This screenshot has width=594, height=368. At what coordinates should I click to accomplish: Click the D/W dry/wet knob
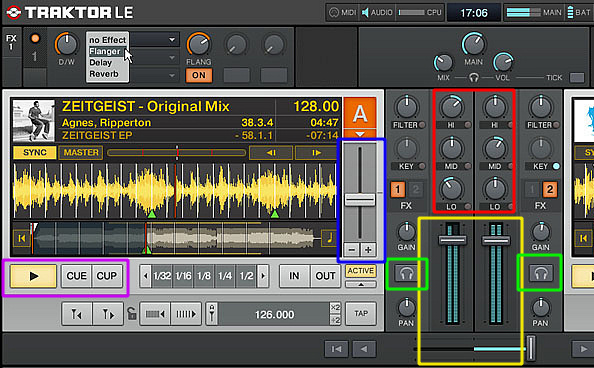66,44
